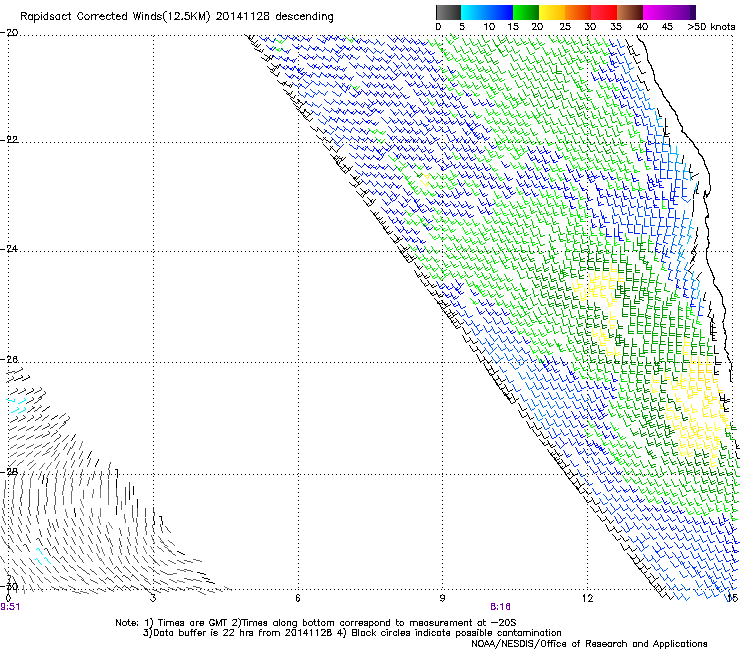This screenshot has width=740, height=650.
Task: Click the NOAA/NESDIS credit line
Action: pos(589,644)
